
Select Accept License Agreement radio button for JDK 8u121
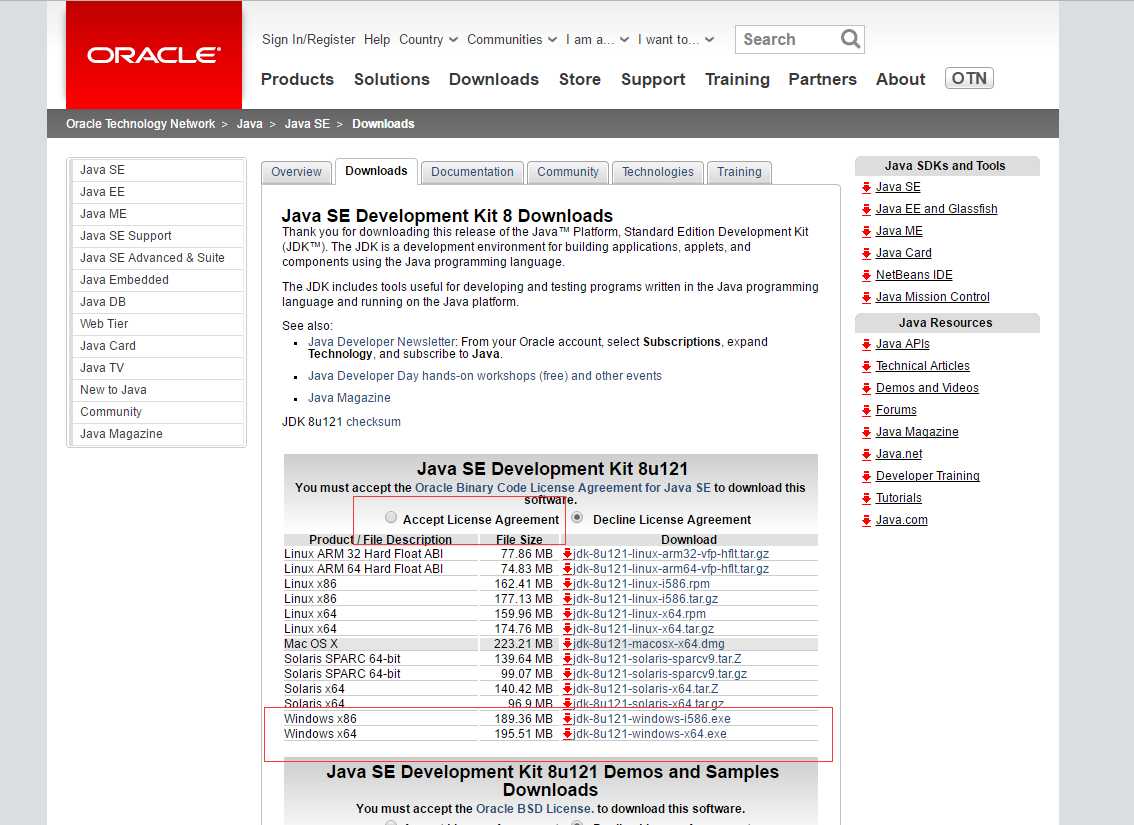point(391,517)
